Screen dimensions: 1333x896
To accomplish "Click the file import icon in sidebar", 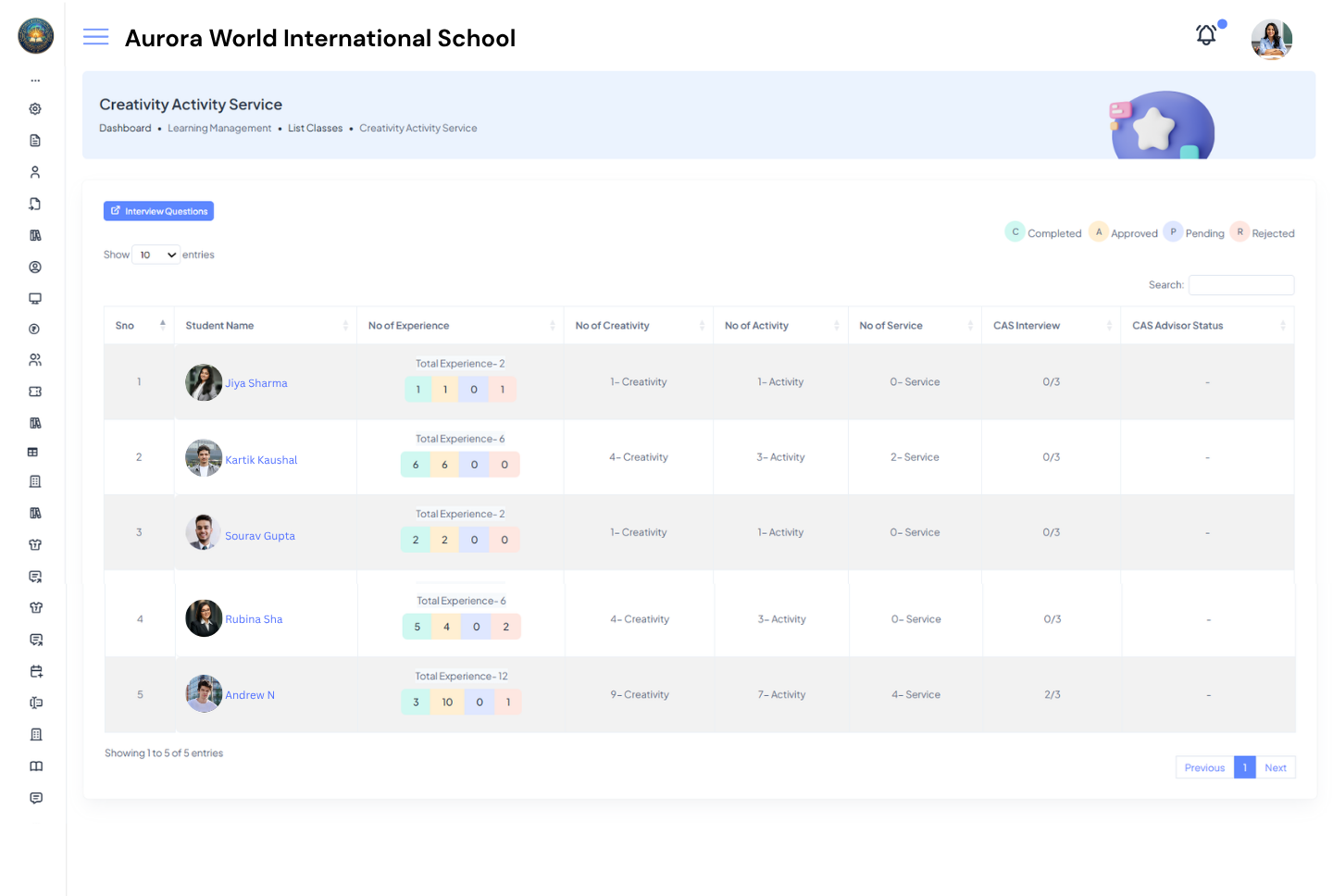I will point(35,204).
